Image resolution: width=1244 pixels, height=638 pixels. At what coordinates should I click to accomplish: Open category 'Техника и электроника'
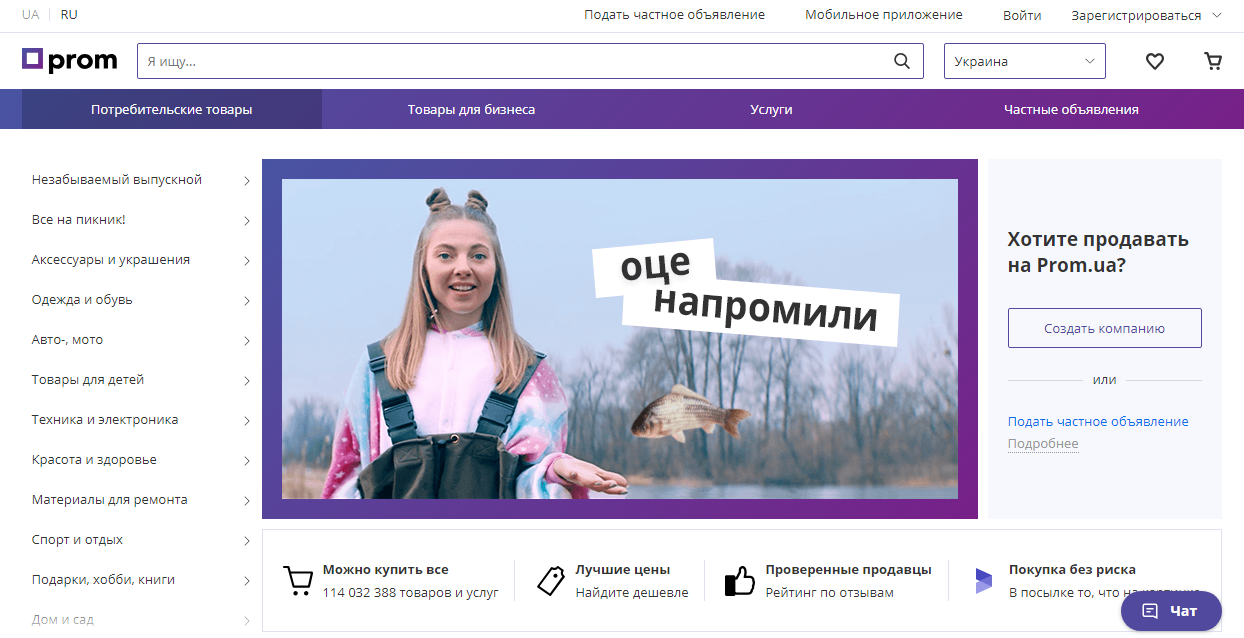pos(105,420)
